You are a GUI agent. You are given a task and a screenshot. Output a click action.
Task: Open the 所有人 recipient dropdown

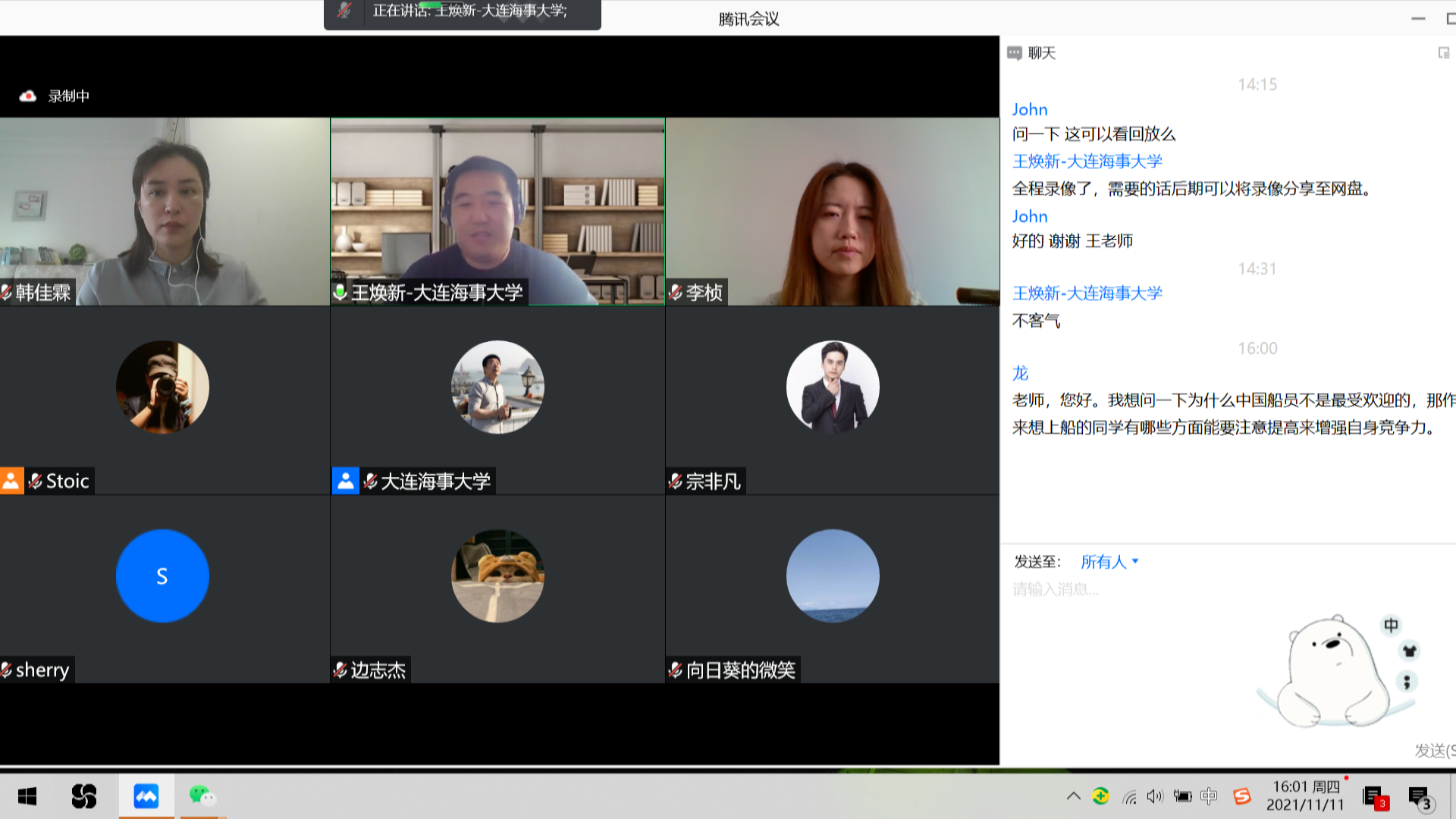(x=1109, y=562)
